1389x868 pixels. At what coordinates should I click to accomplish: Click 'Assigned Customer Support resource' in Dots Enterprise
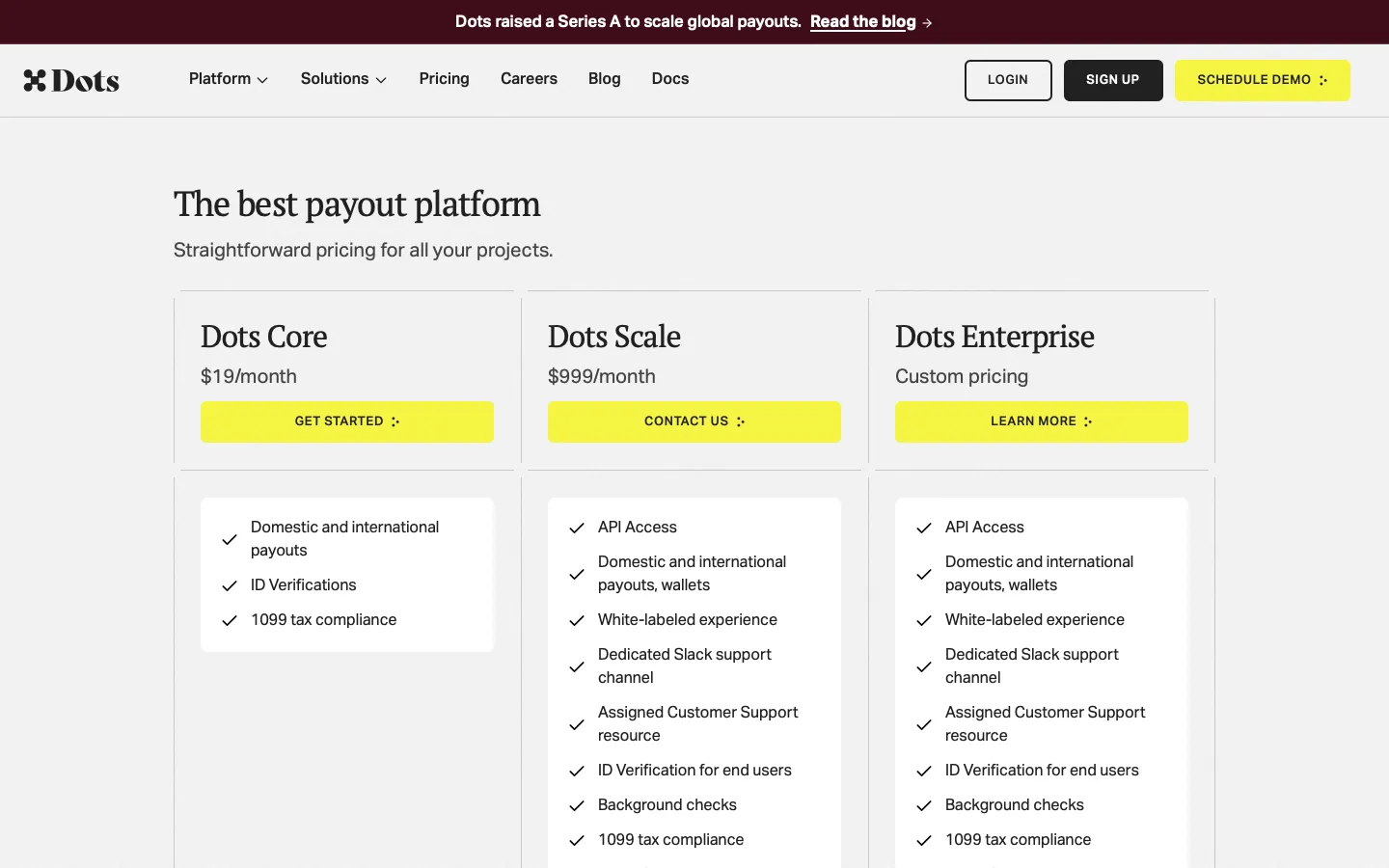tap(1045, 723)
